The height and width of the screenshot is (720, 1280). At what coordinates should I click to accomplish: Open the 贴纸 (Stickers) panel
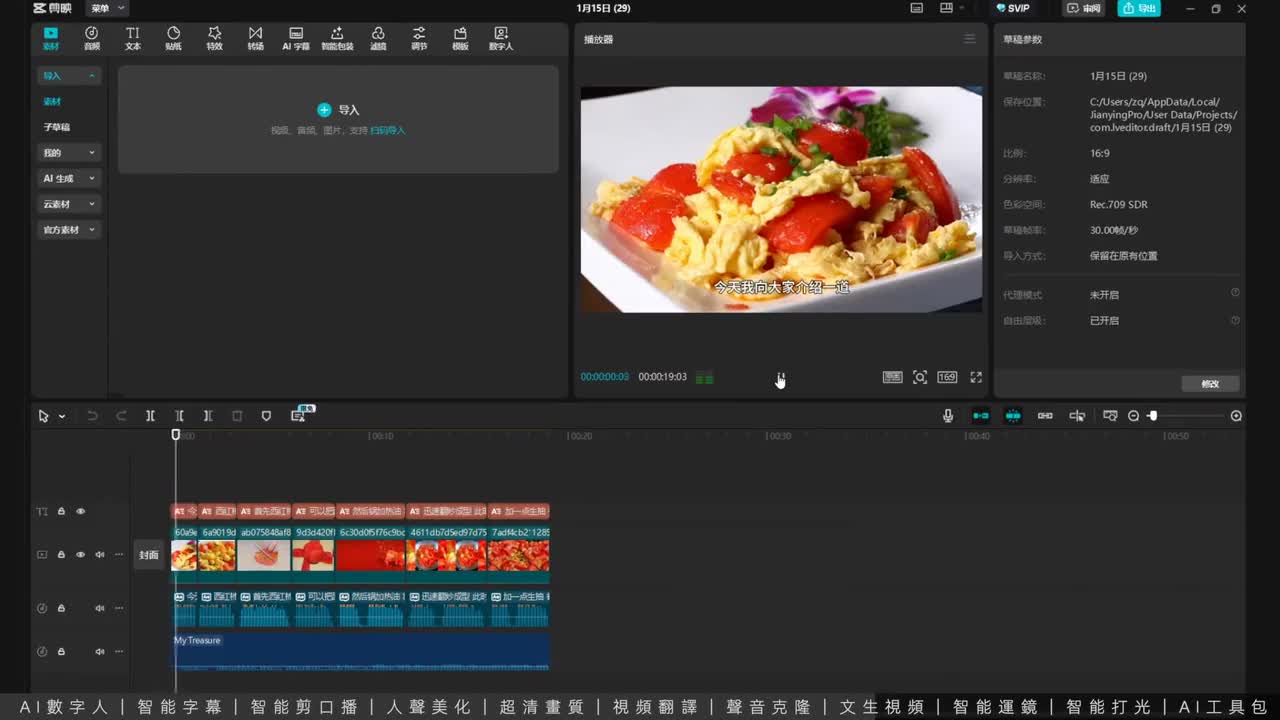tap(173, 38)
